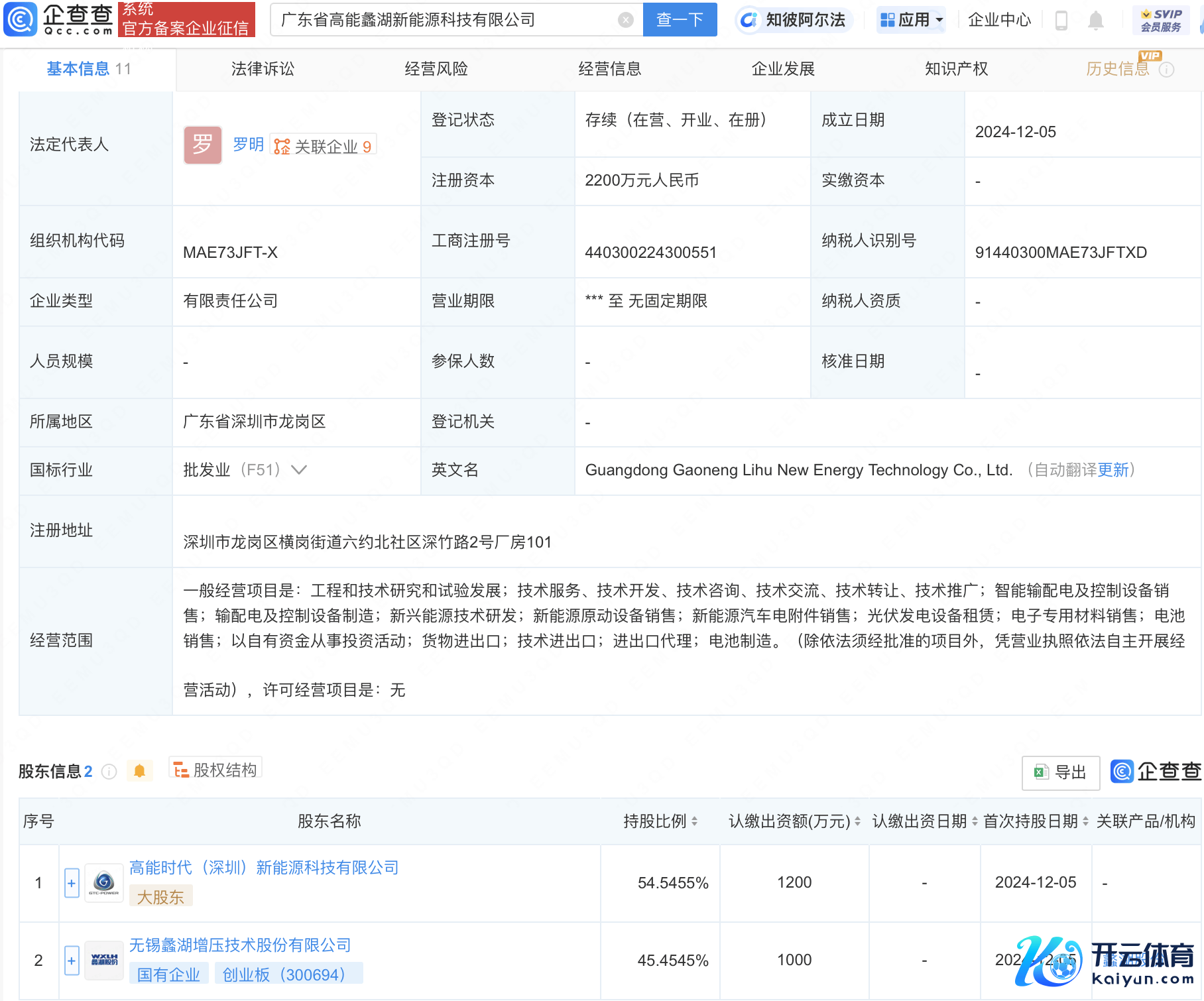Open the notification bell in header
Image resolution: width=1204 pixels, height=1001 pixels.
1095,21
